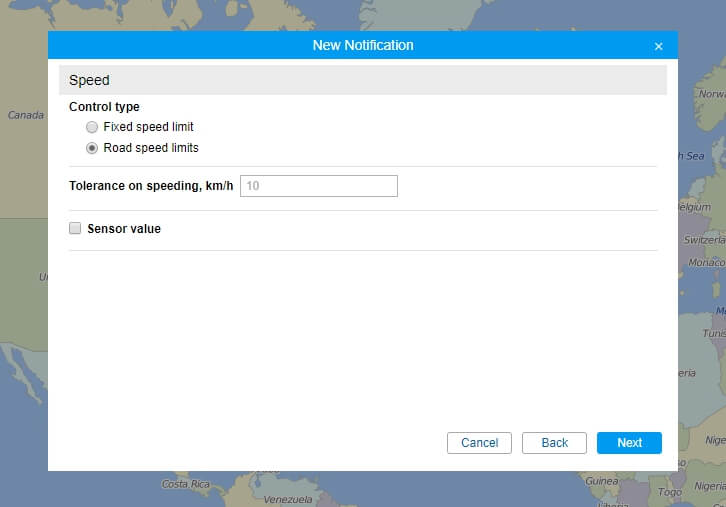Proceed with the Next button
726x507 pixels.
(x=629, y=443)
